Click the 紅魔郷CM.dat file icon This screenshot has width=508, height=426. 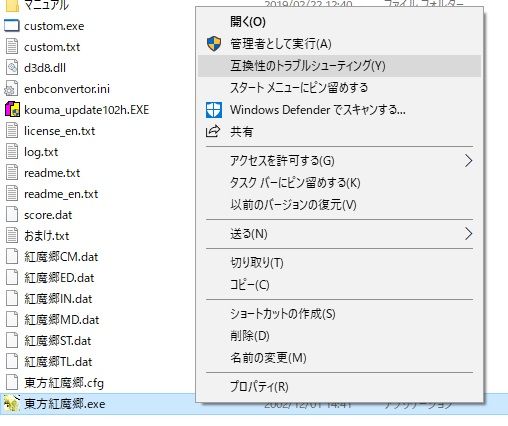coord(12,257)
